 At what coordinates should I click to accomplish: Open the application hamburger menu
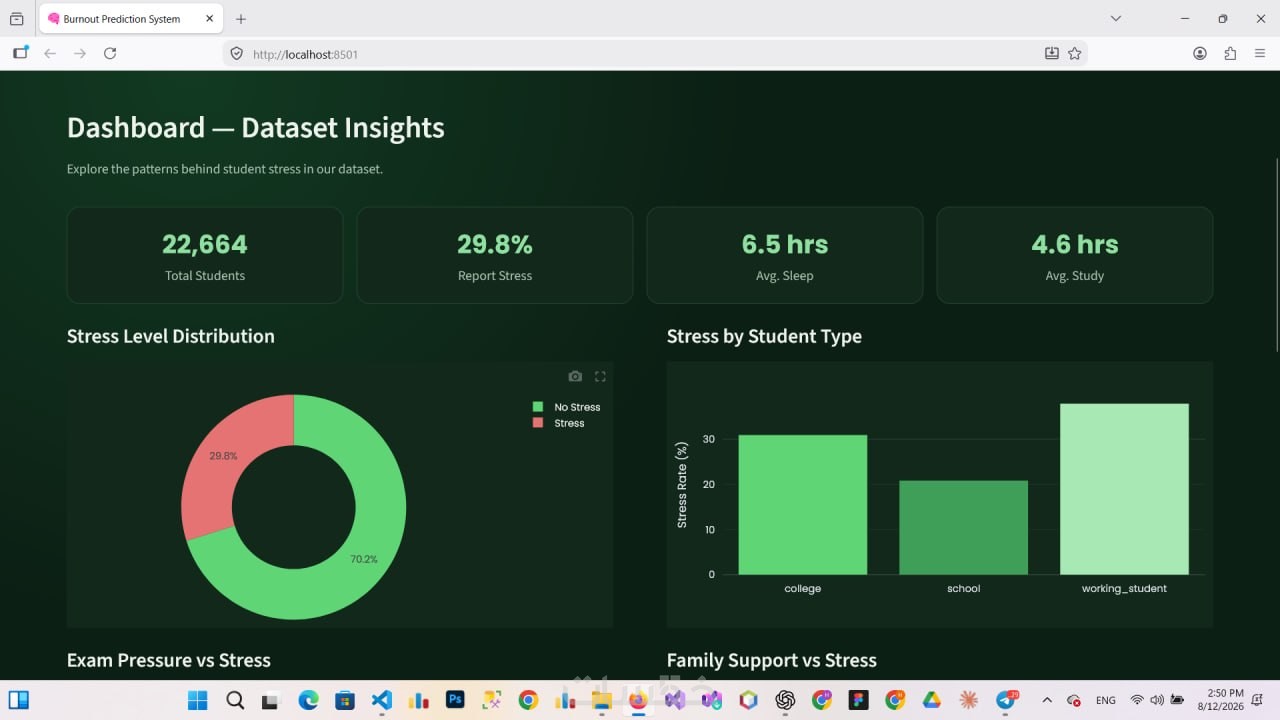(1260, 53)
